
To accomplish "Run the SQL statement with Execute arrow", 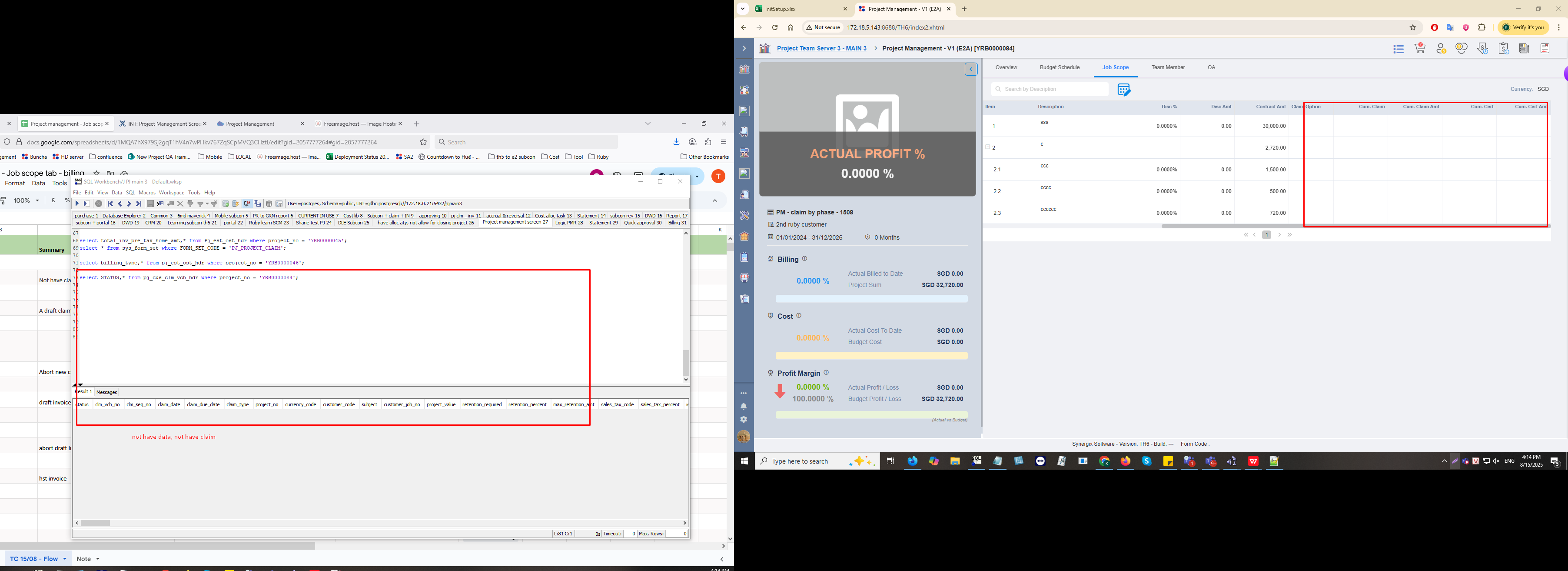I will [77, 204].
